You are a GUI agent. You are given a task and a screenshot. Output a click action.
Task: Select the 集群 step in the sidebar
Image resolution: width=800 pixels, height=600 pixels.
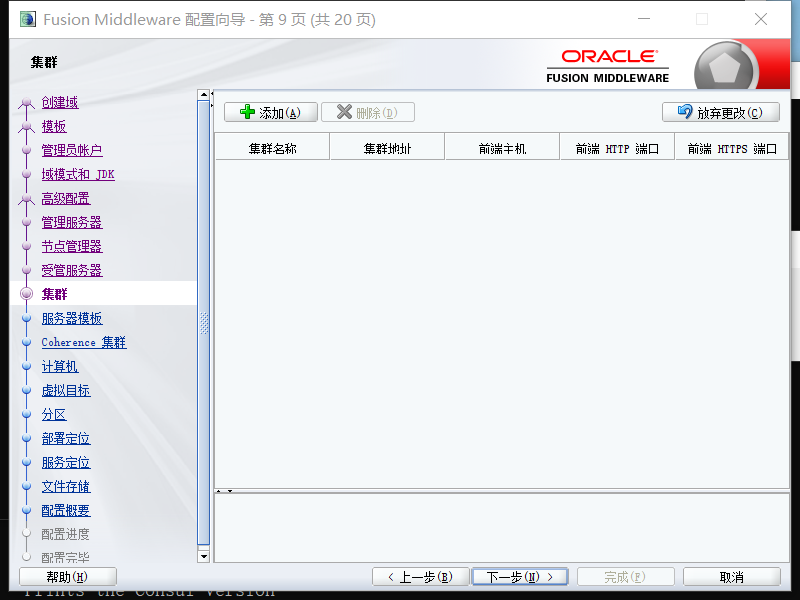click(56, 294)
